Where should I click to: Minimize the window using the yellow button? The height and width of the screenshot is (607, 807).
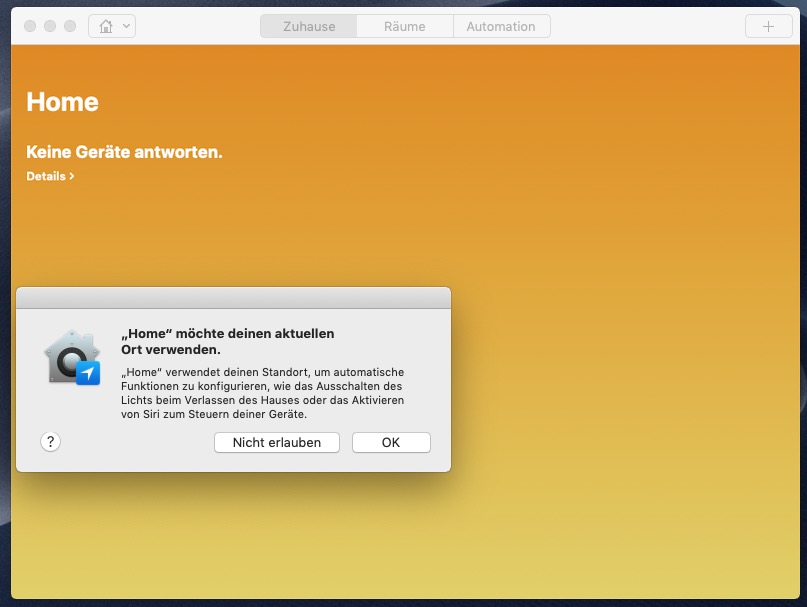(50, 26)
